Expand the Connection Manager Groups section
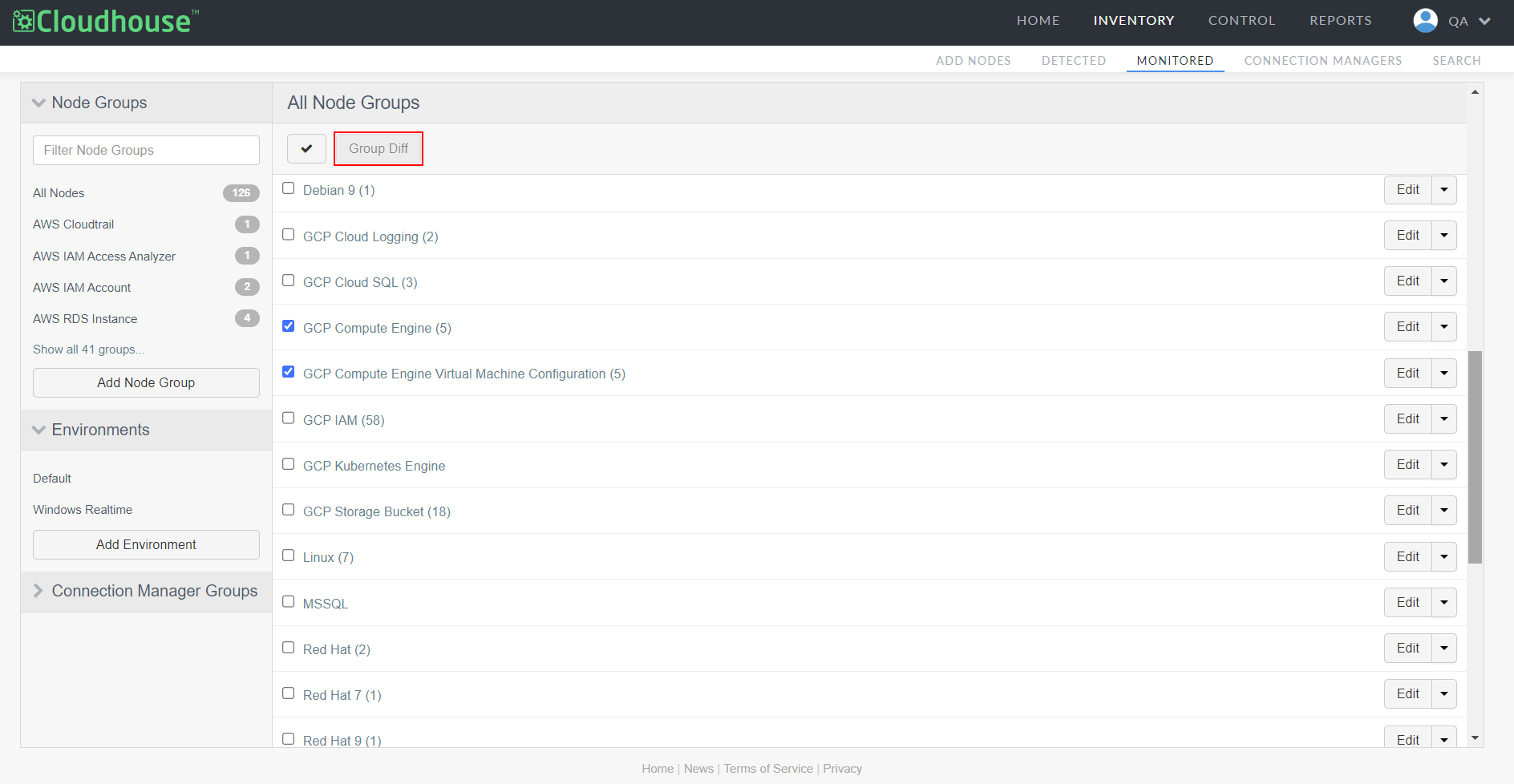The image size is (1514, 784). click(x=38, y=591)
